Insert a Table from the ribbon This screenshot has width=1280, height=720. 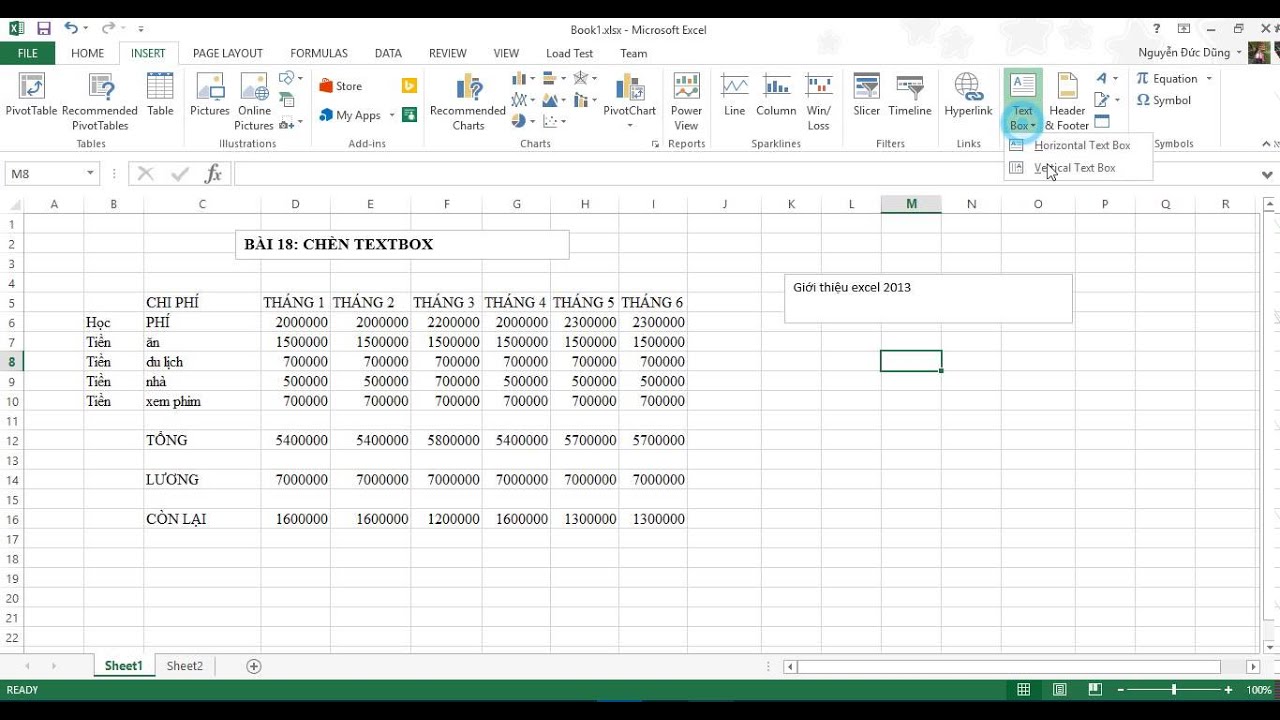coord(160,96)
